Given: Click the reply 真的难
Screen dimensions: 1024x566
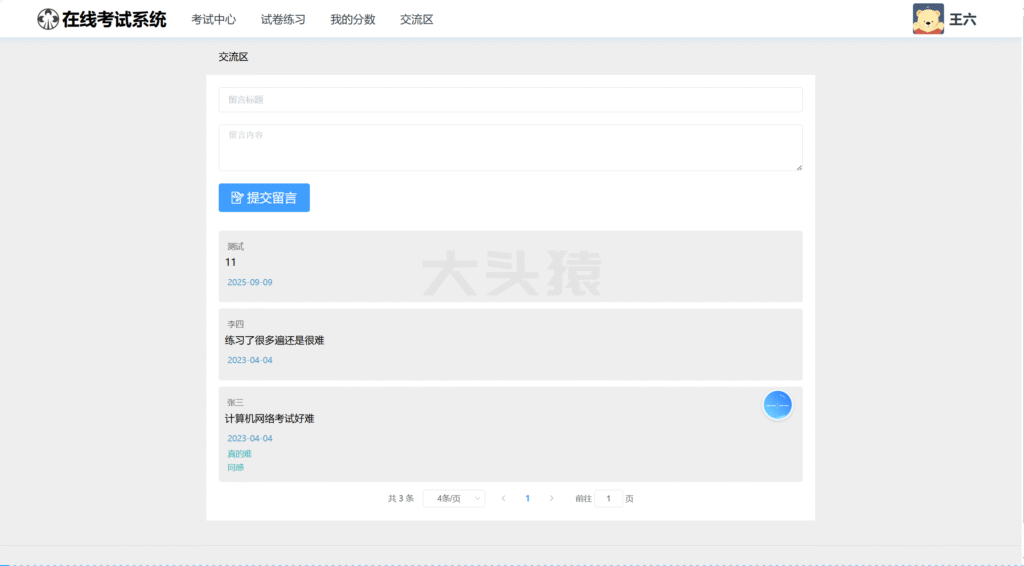Looking at the screenshot, I should tap(239, 453).
